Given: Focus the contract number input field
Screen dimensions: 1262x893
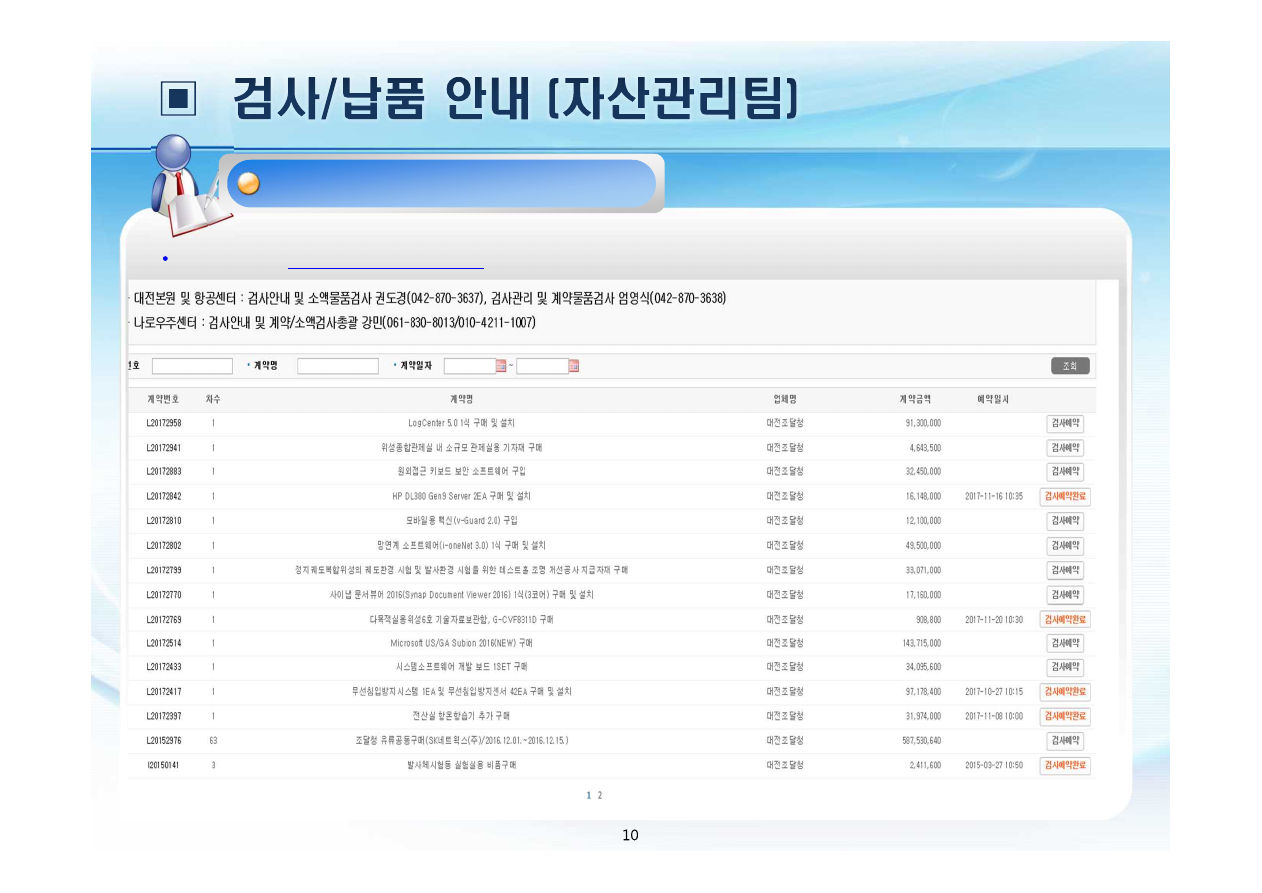Looking at the screenshot, I should coord(192,366).
